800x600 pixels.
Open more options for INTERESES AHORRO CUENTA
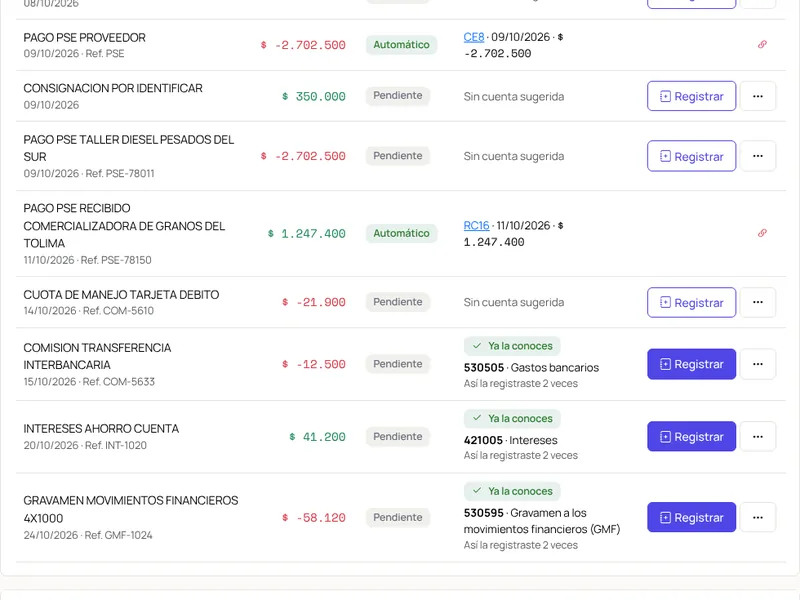(x=758, y=437)
